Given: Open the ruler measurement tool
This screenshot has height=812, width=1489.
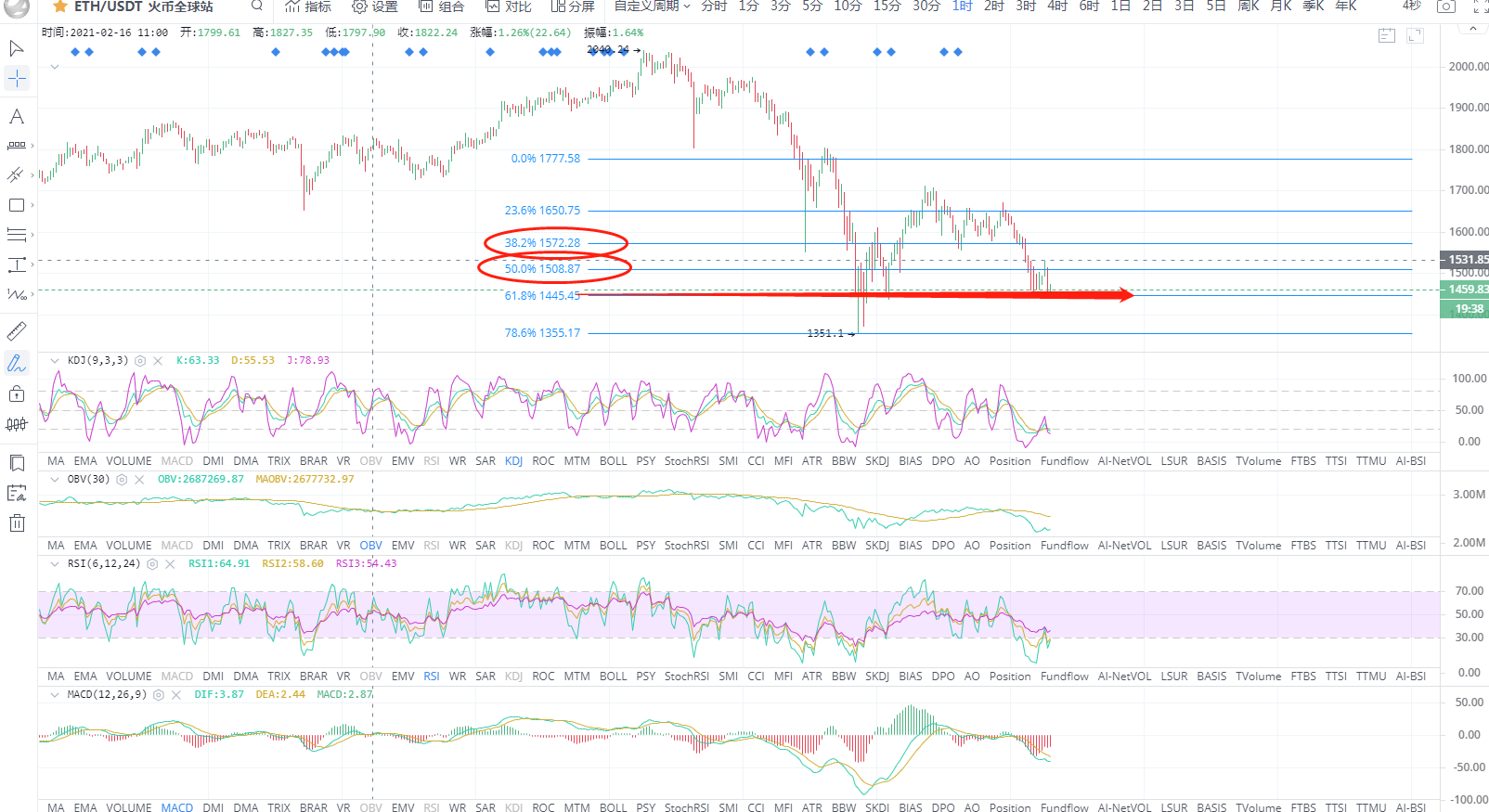Looking at the screenshot, I should pos(17,331).
